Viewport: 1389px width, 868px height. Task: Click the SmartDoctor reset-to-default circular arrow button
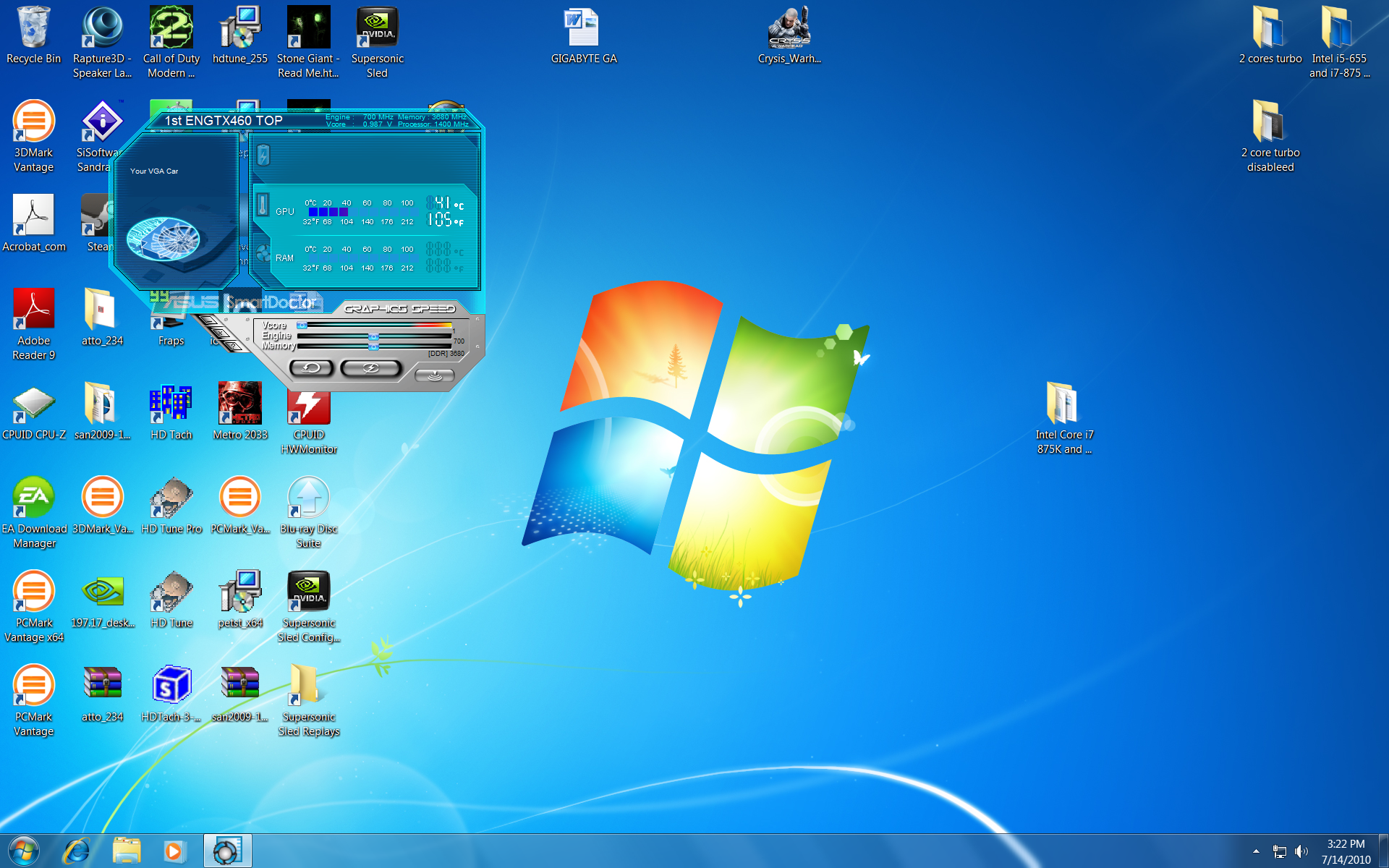[x=311, y=368]
